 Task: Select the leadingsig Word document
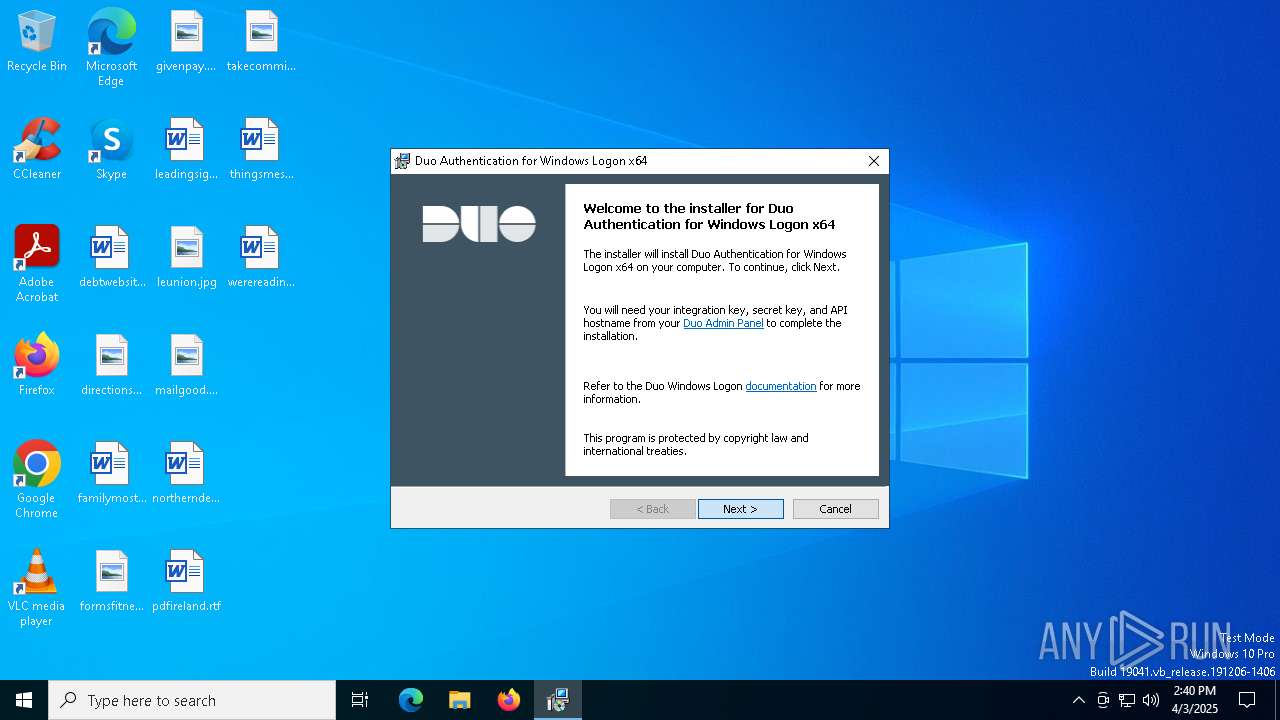[186, 150]
